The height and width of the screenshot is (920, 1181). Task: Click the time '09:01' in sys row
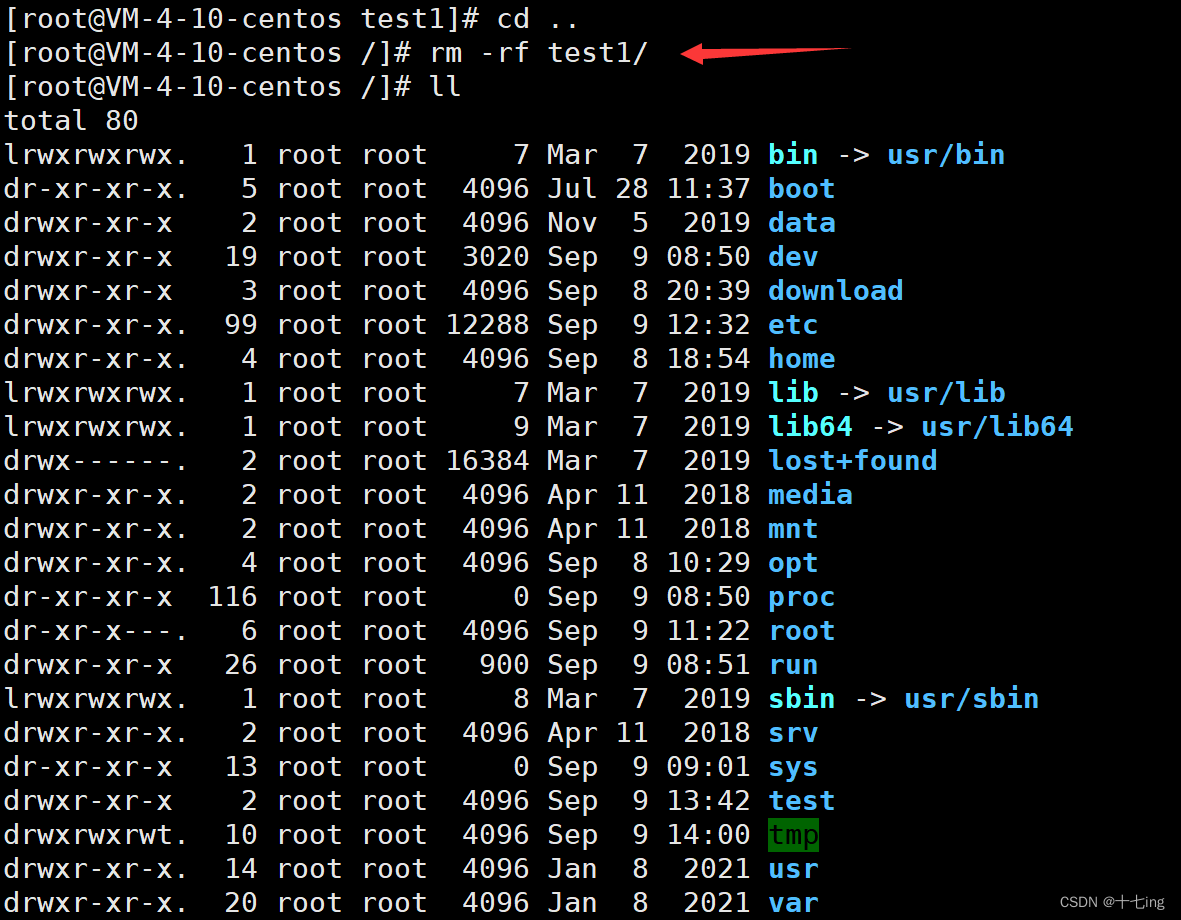708,766
